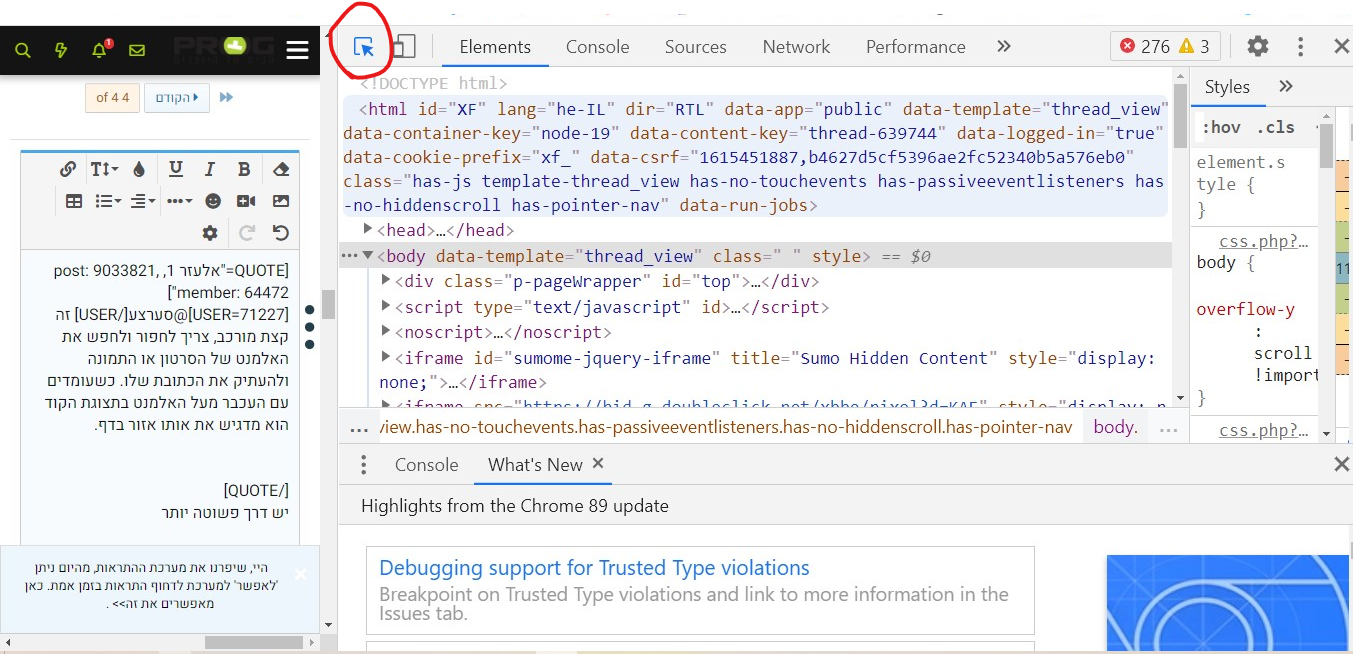The image size is (1353, 654).
Task: Switch to the Console tab in top bar
Action: click(598, 47)
